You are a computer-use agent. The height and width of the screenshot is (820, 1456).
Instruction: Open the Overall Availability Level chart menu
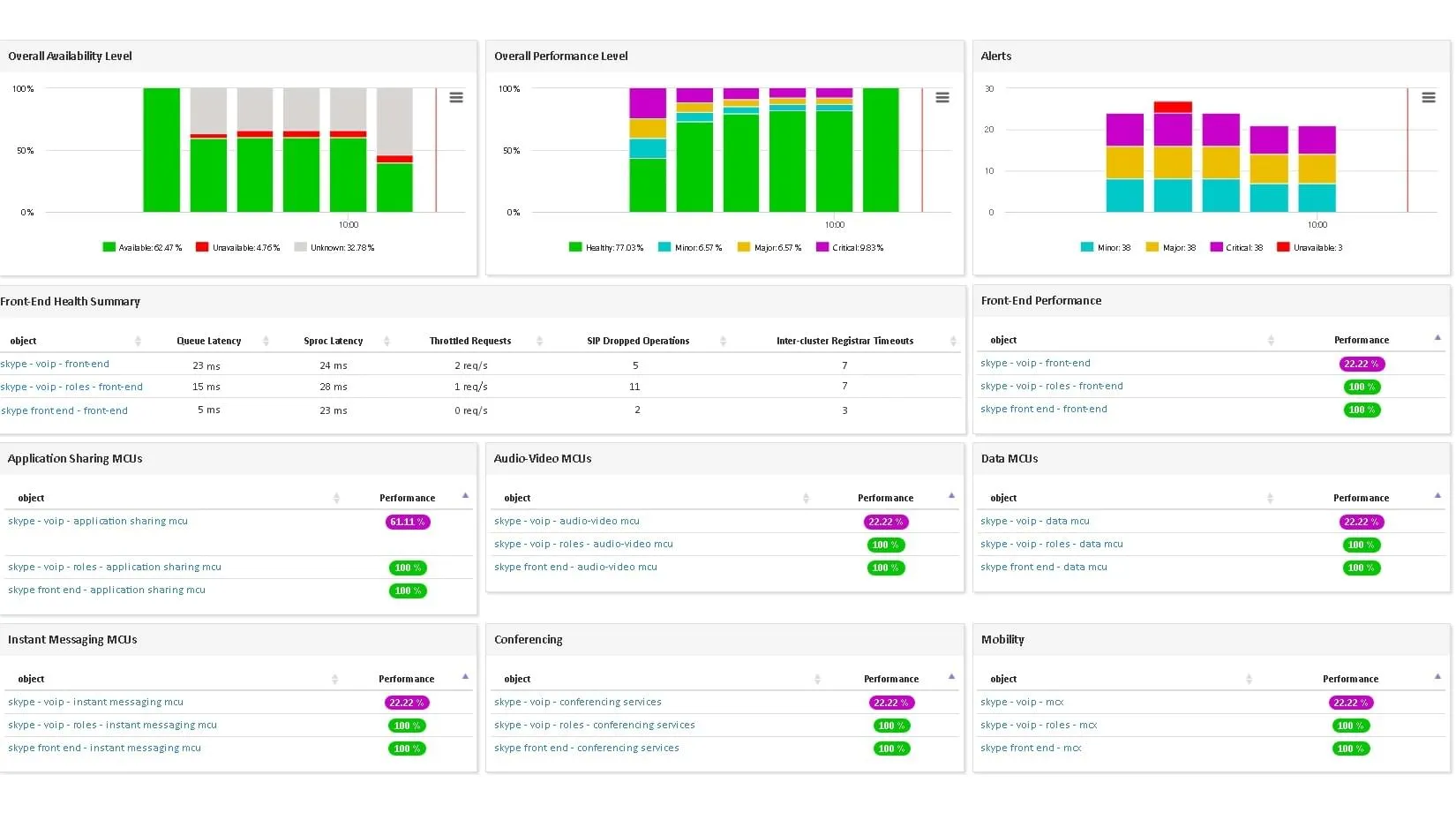pos(456,98)
